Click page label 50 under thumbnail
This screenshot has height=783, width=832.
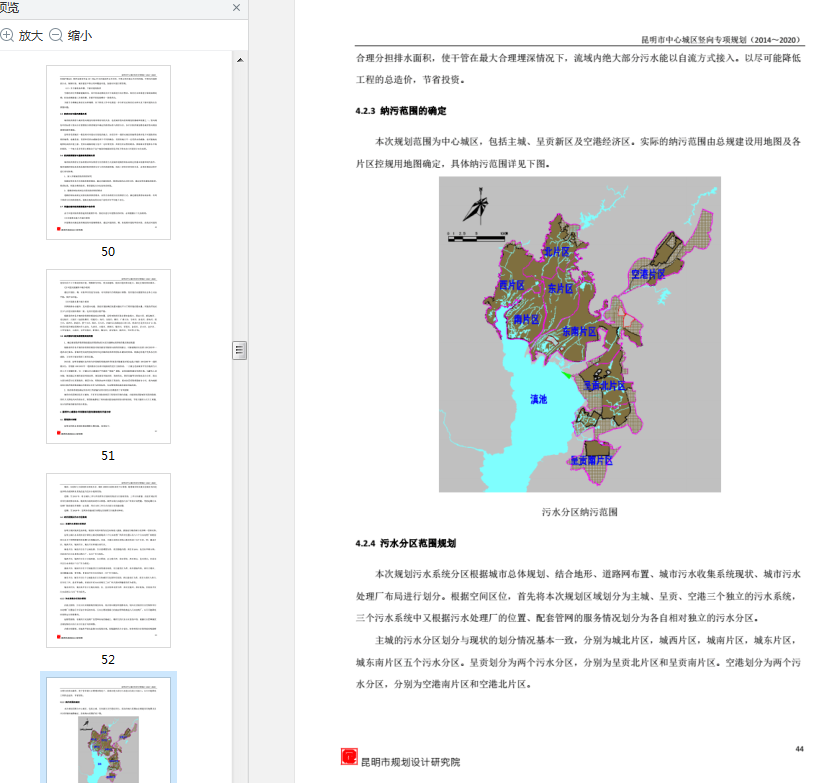click(108, 251)
